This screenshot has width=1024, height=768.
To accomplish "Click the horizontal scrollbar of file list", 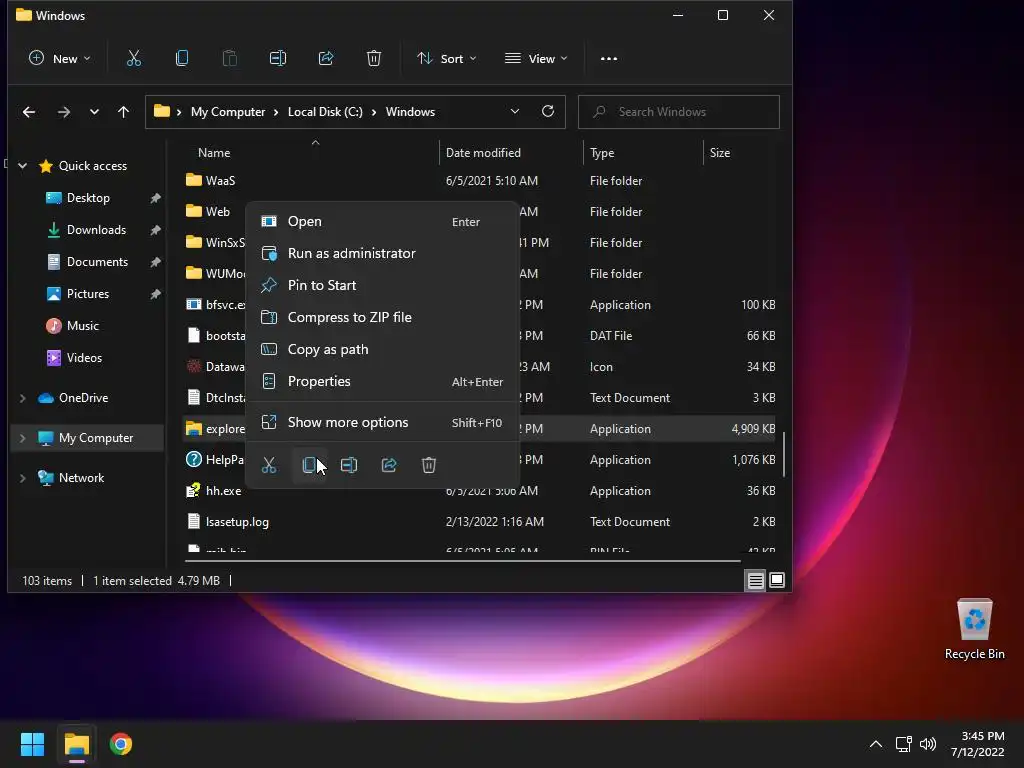I will pos(462,560).
